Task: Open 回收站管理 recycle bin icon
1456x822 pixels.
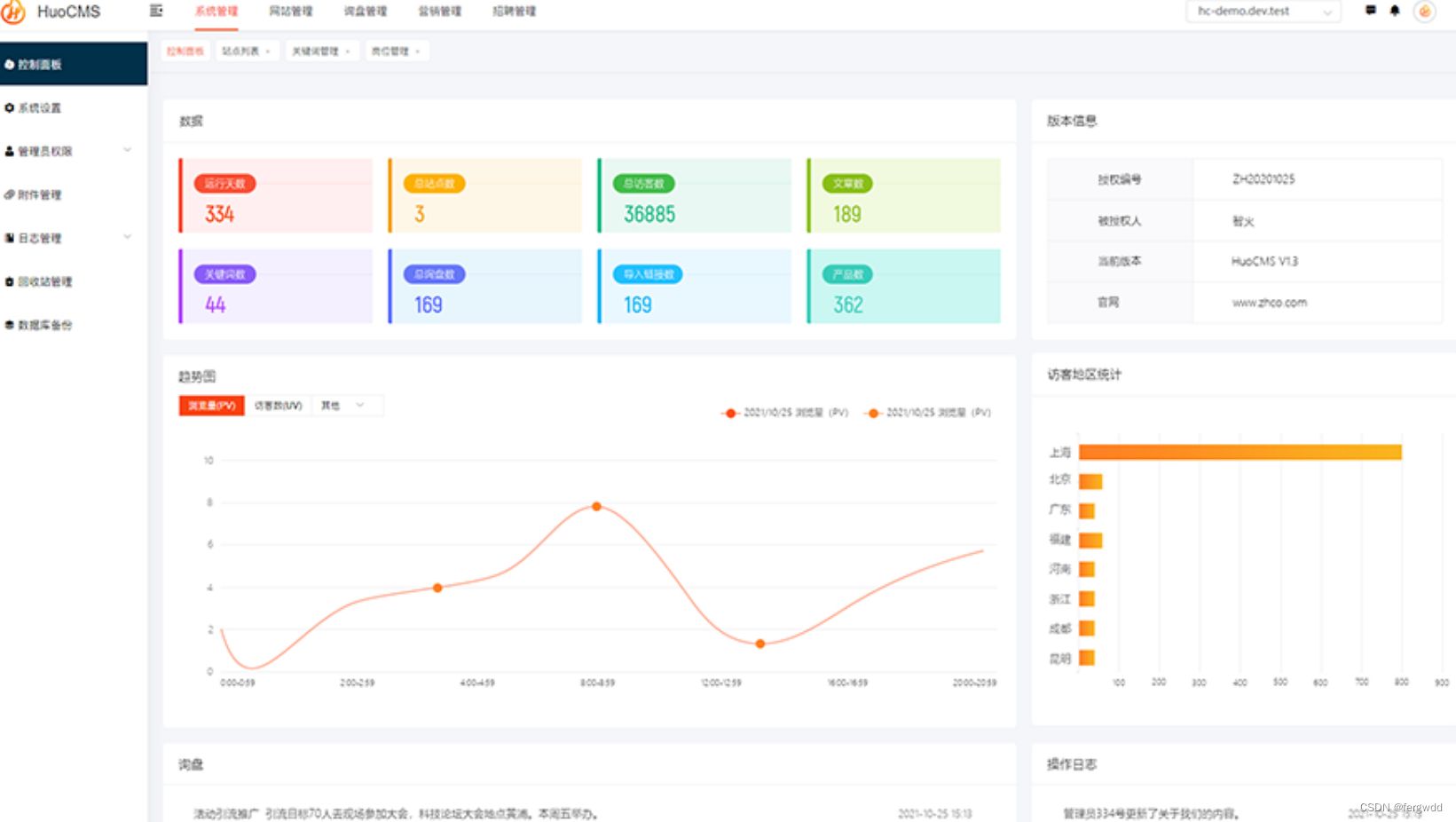Action: point(9,282)
